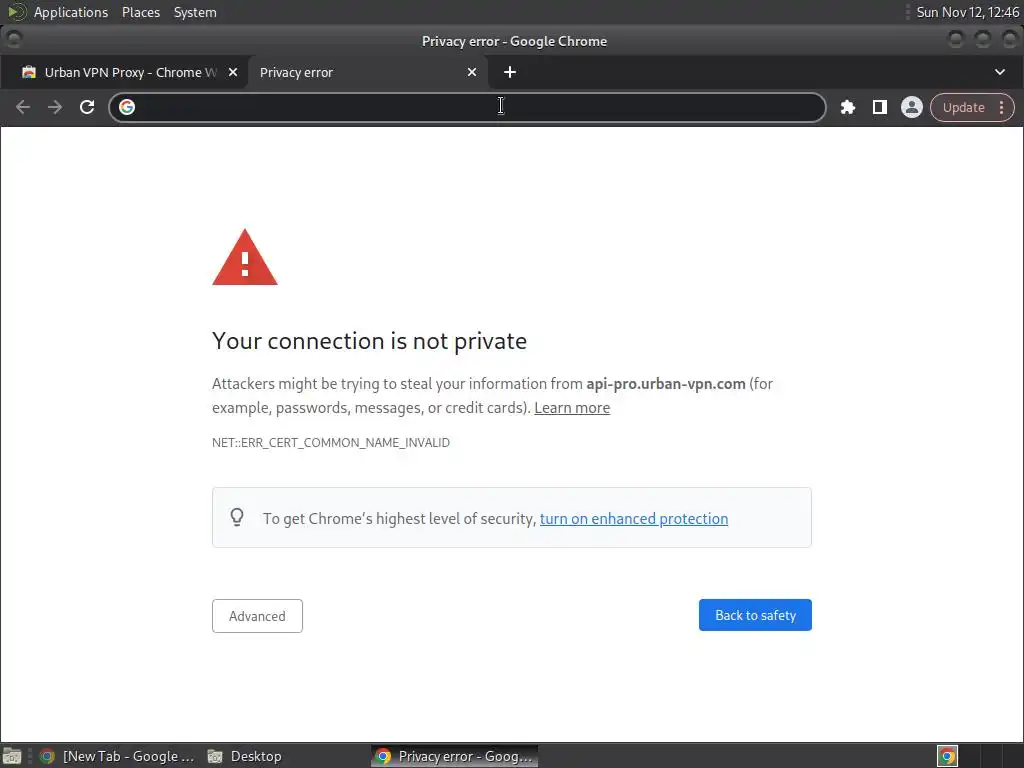
Task: Click the window menu button in title bar
Action: (x=13, y=40)
